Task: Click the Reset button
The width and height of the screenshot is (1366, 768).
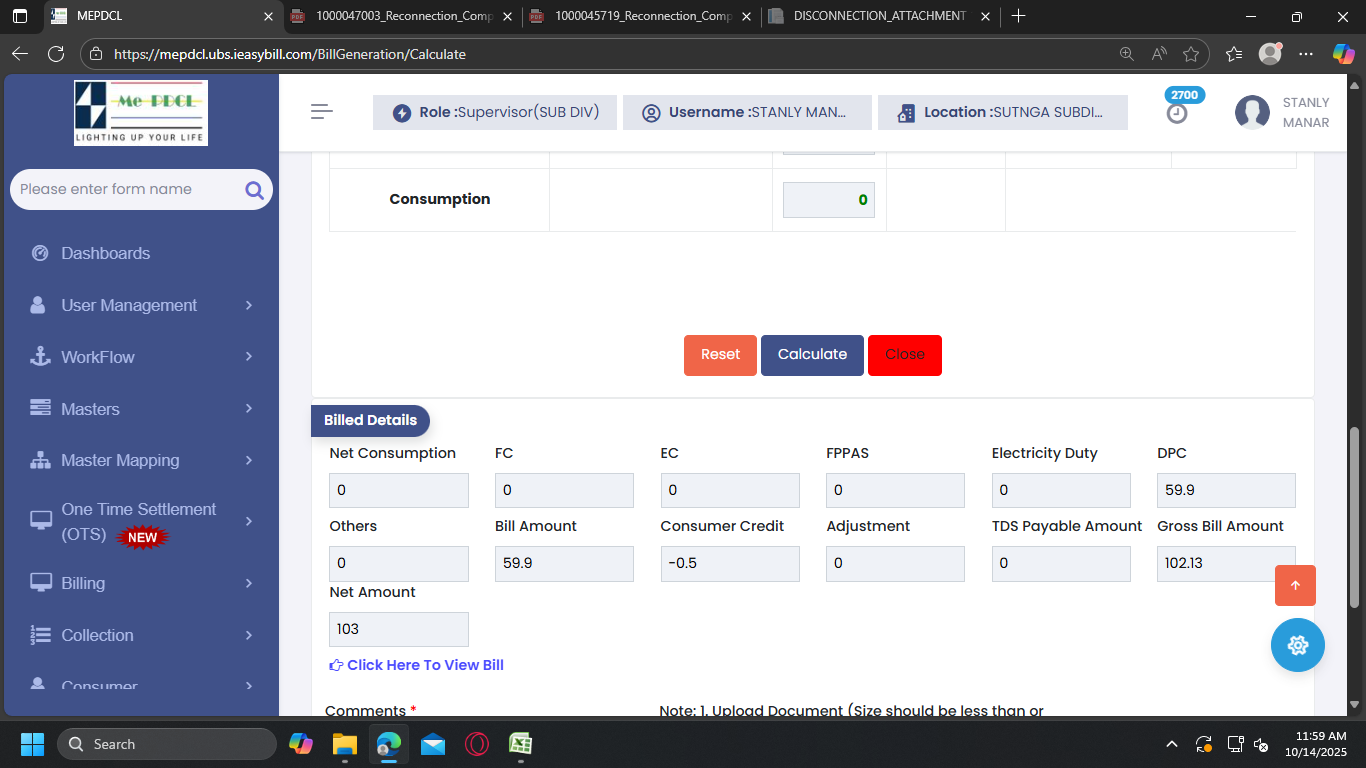Action: coord(720,355)
